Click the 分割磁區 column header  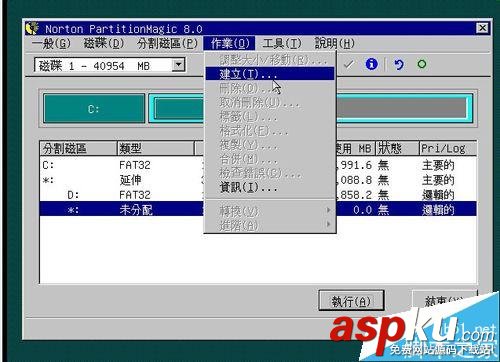(x=79, y=148)
